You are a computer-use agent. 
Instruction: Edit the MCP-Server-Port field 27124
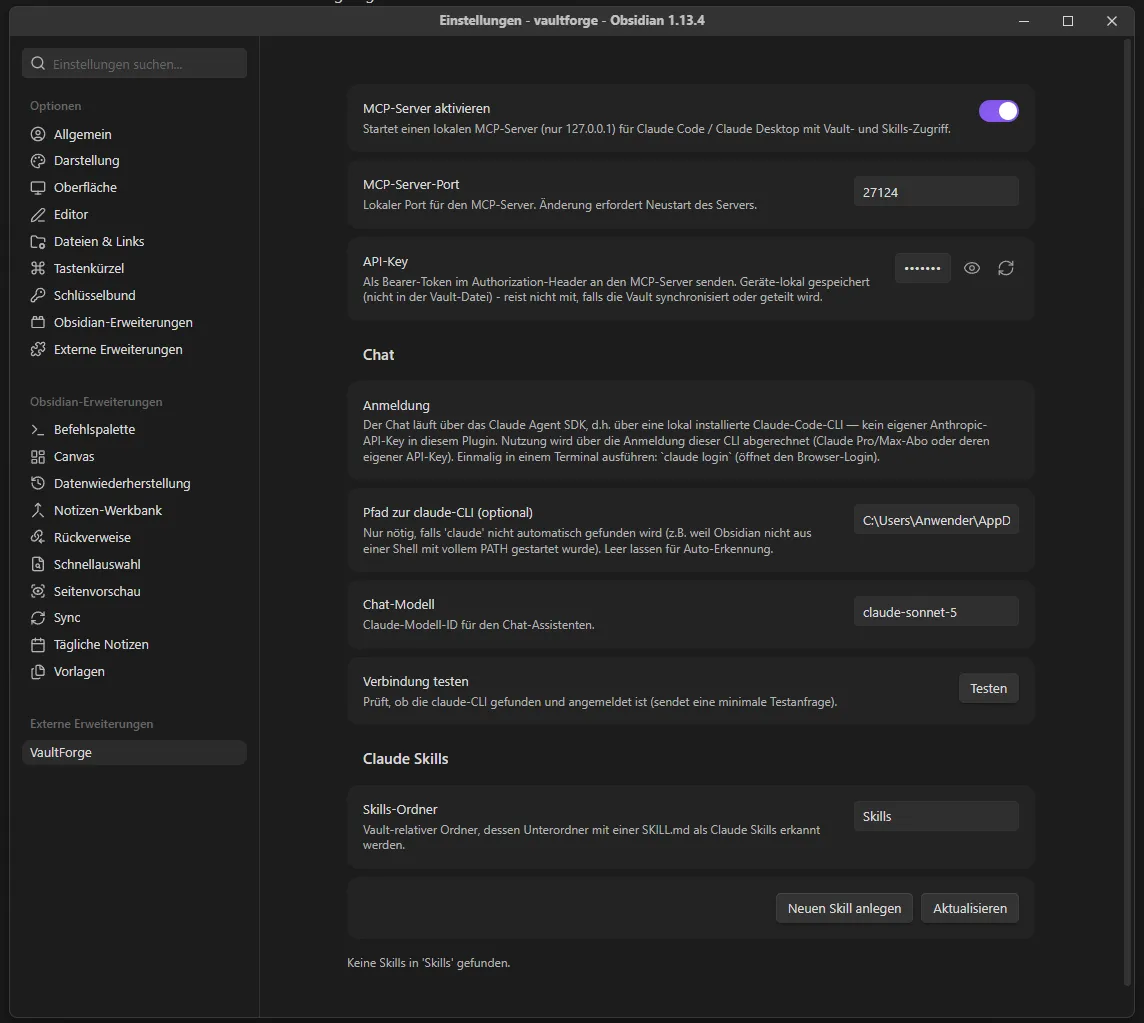click(x=936, y=192)
